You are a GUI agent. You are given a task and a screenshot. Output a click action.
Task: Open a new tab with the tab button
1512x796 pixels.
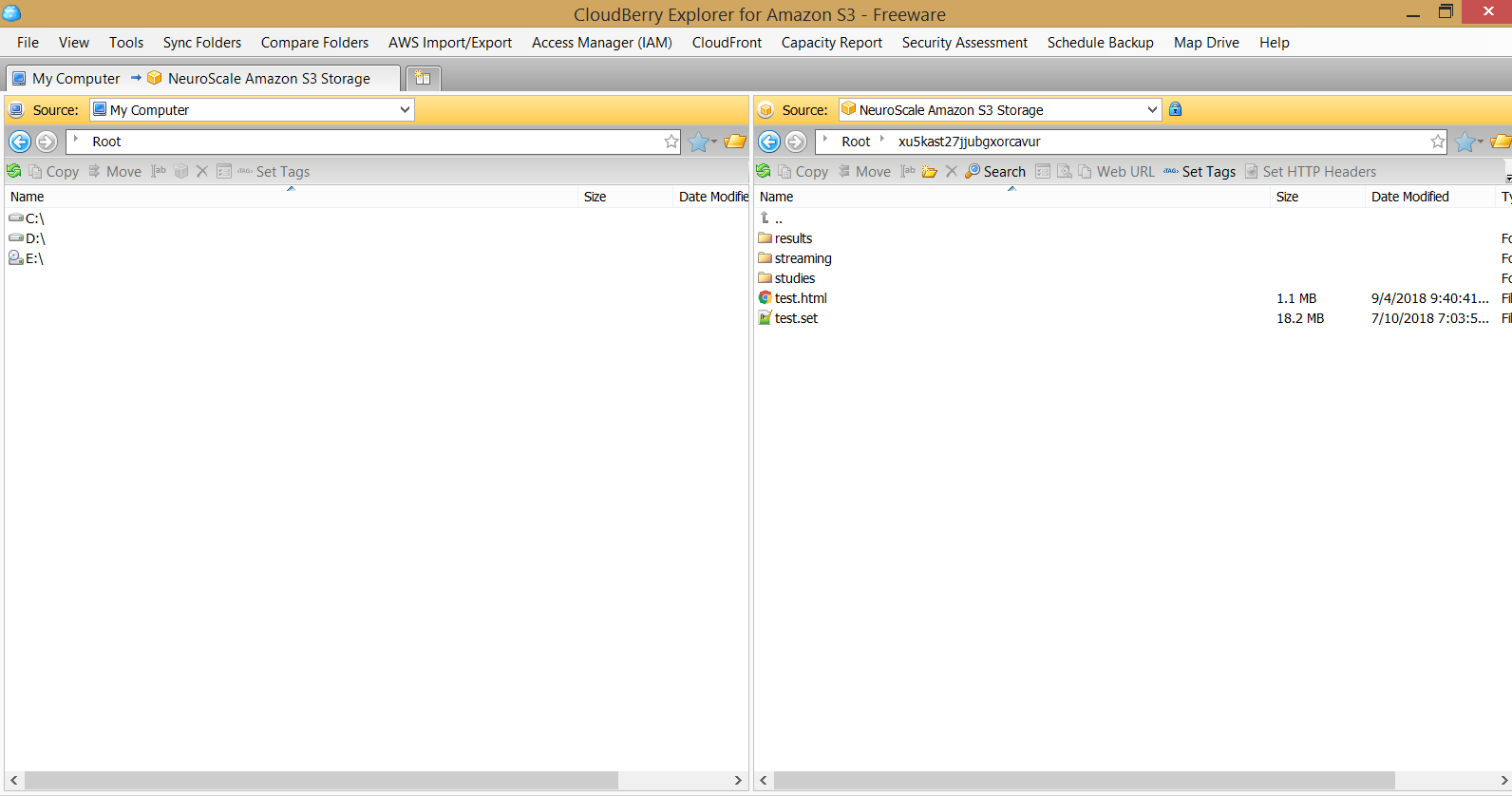click(x=423, y=78)
